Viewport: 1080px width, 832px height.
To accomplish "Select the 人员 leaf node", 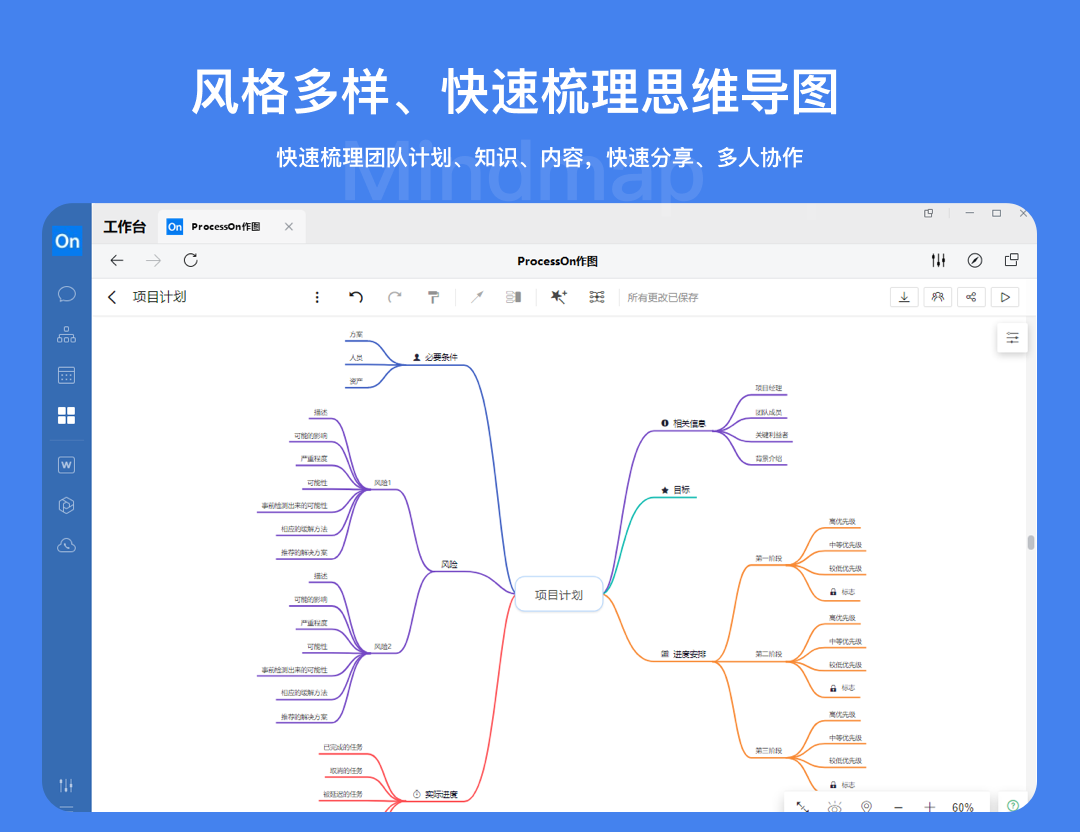I will pyautogui.click(x=356, y=358).
